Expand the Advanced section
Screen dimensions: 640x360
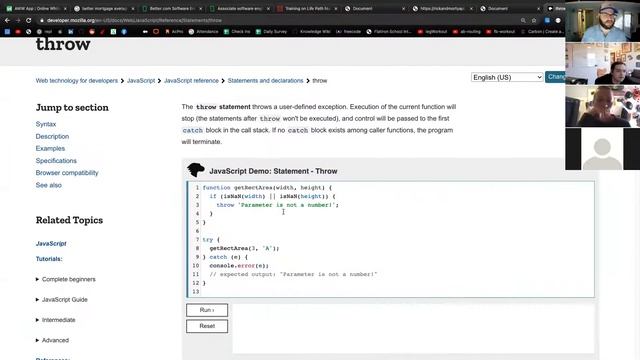[x=52, y=340]
